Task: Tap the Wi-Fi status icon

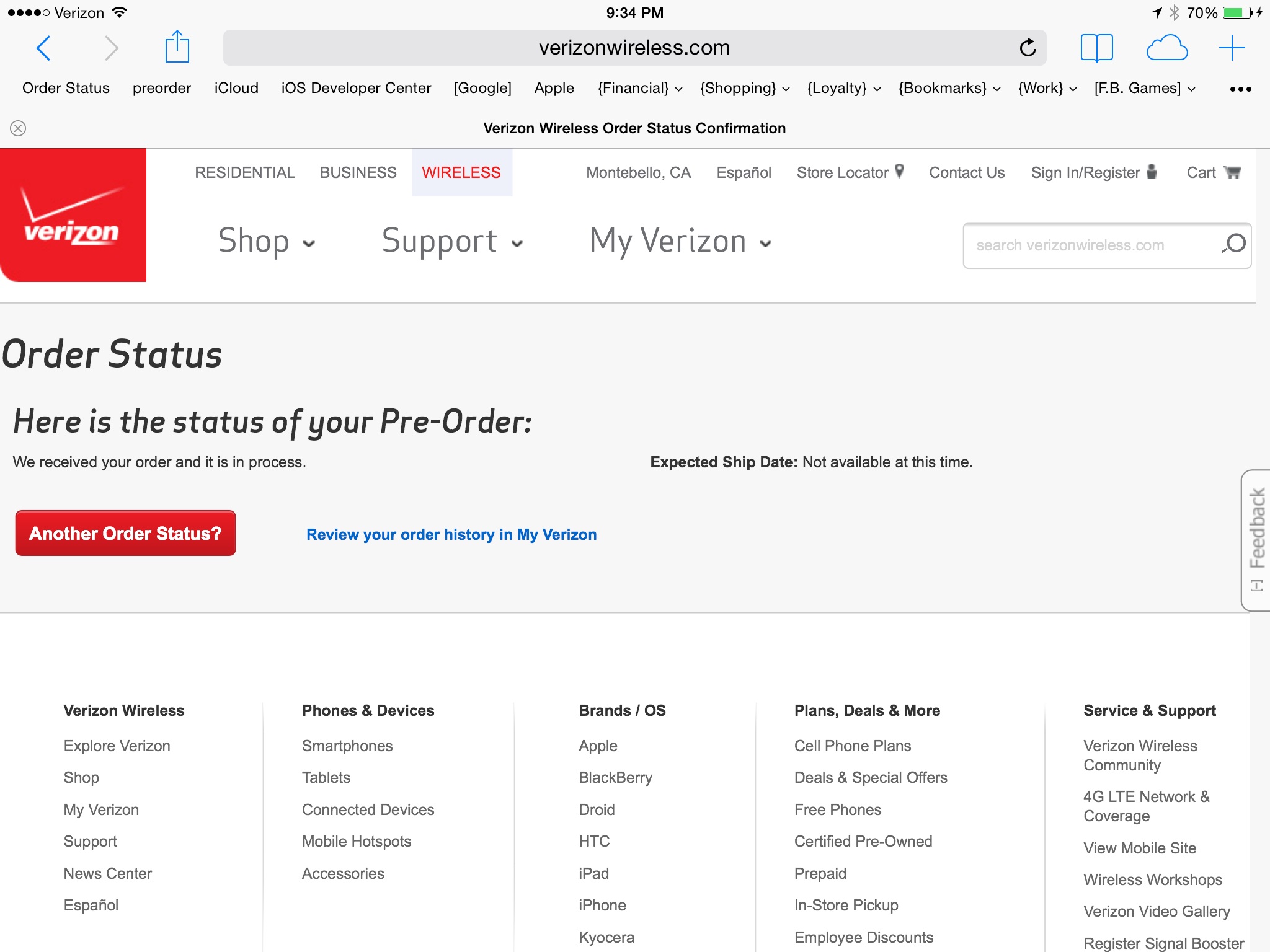Action: (x=119, y=12)
